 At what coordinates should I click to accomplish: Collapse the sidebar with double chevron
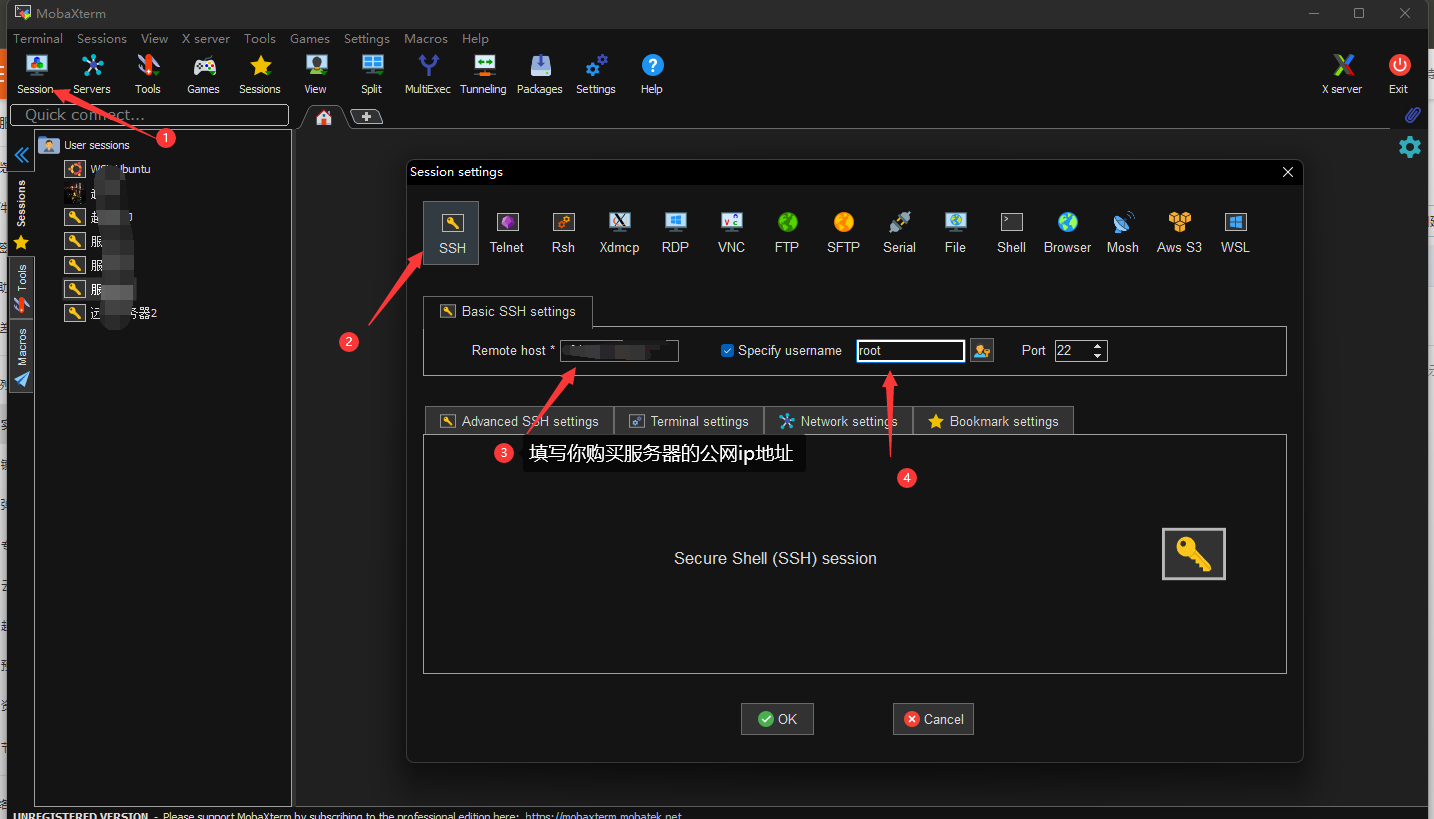(21, 155)
